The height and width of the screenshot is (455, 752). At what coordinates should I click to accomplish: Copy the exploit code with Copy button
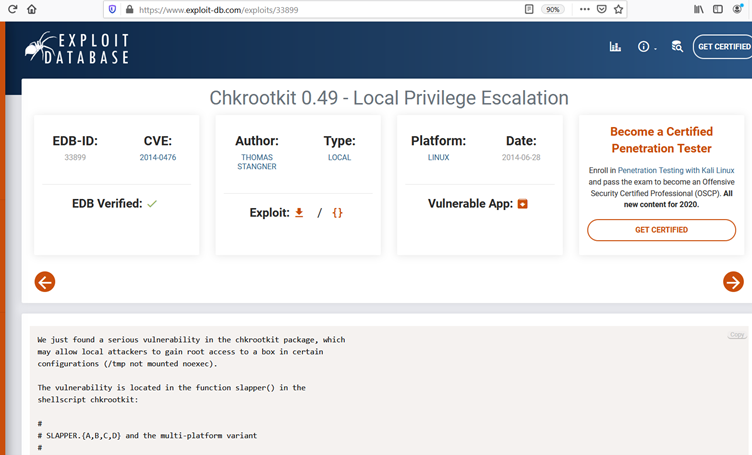[737, 335]
